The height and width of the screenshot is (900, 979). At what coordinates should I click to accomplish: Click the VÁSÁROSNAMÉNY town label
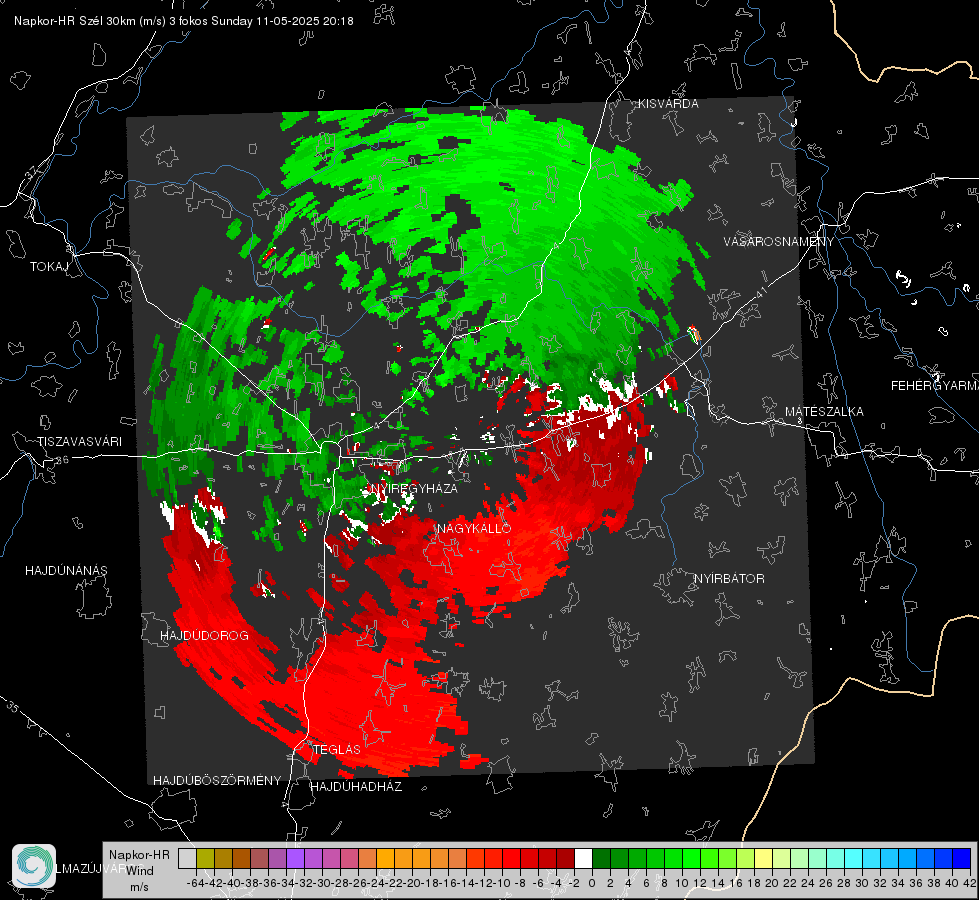coord(779,242)
